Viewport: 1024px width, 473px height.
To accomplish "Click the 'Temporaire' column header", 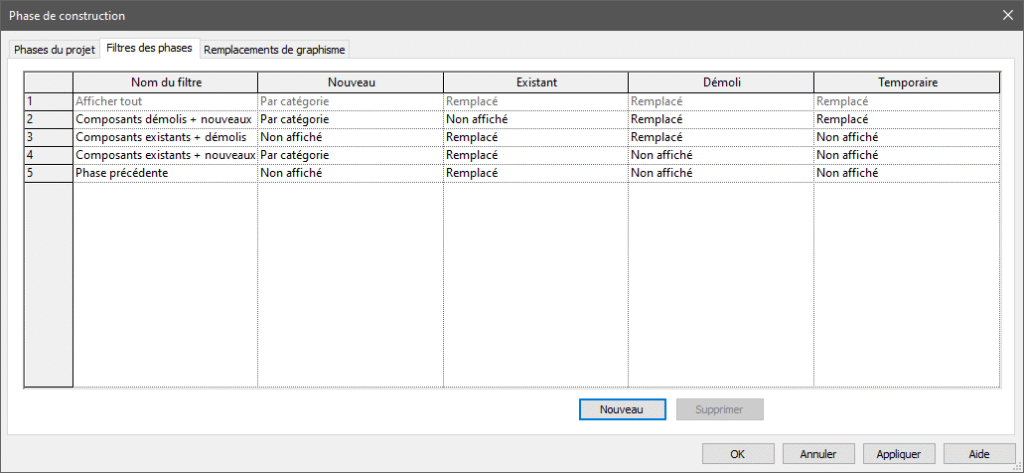I will 906,82.
